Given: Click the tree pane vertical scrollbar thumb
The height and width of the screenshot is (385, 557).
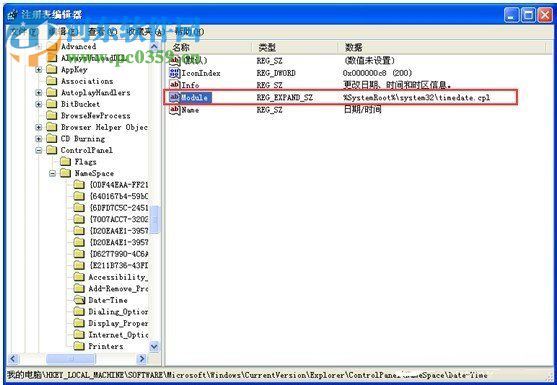Looking at the screenshot, I should click(x=154, y=219).
